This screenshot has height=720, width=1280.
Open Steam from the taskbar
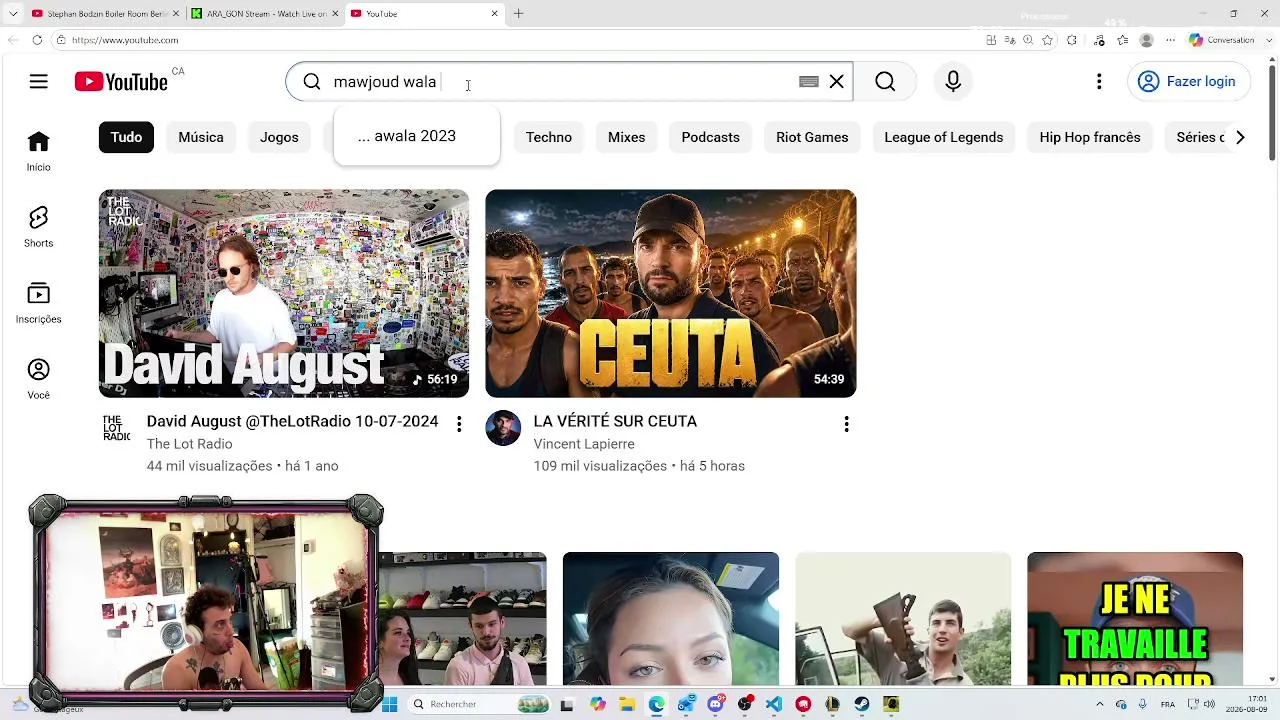point(861,704)
